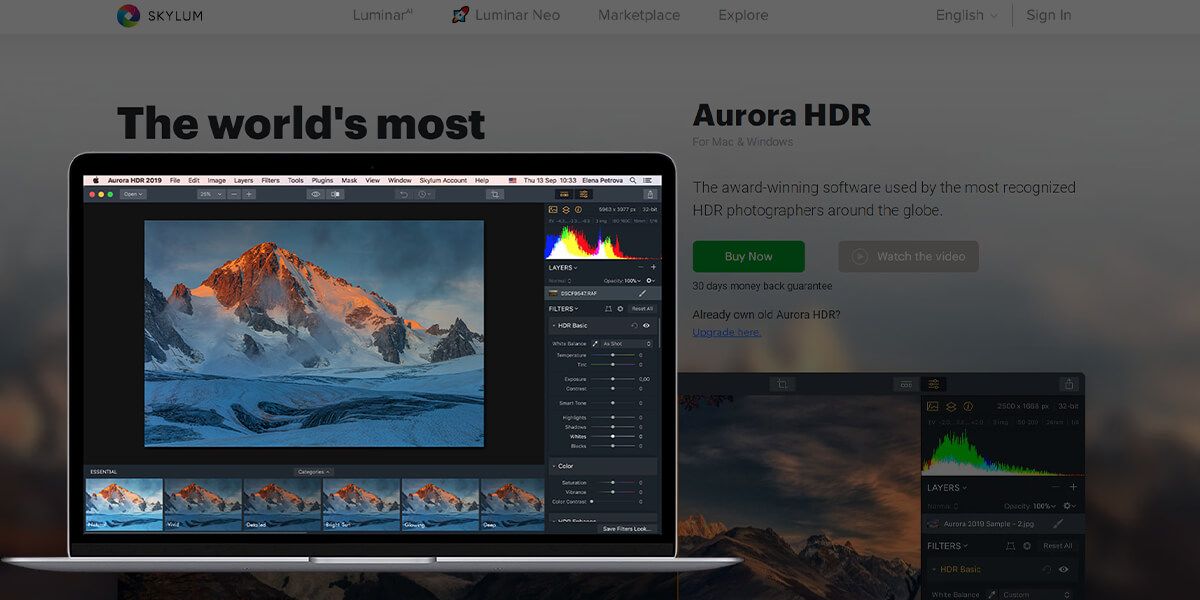The width and height of the screenshot is (1200, 600).
Task: Click the brush icon on the DSCF9547.RAF layer
Action: [643, 293]
